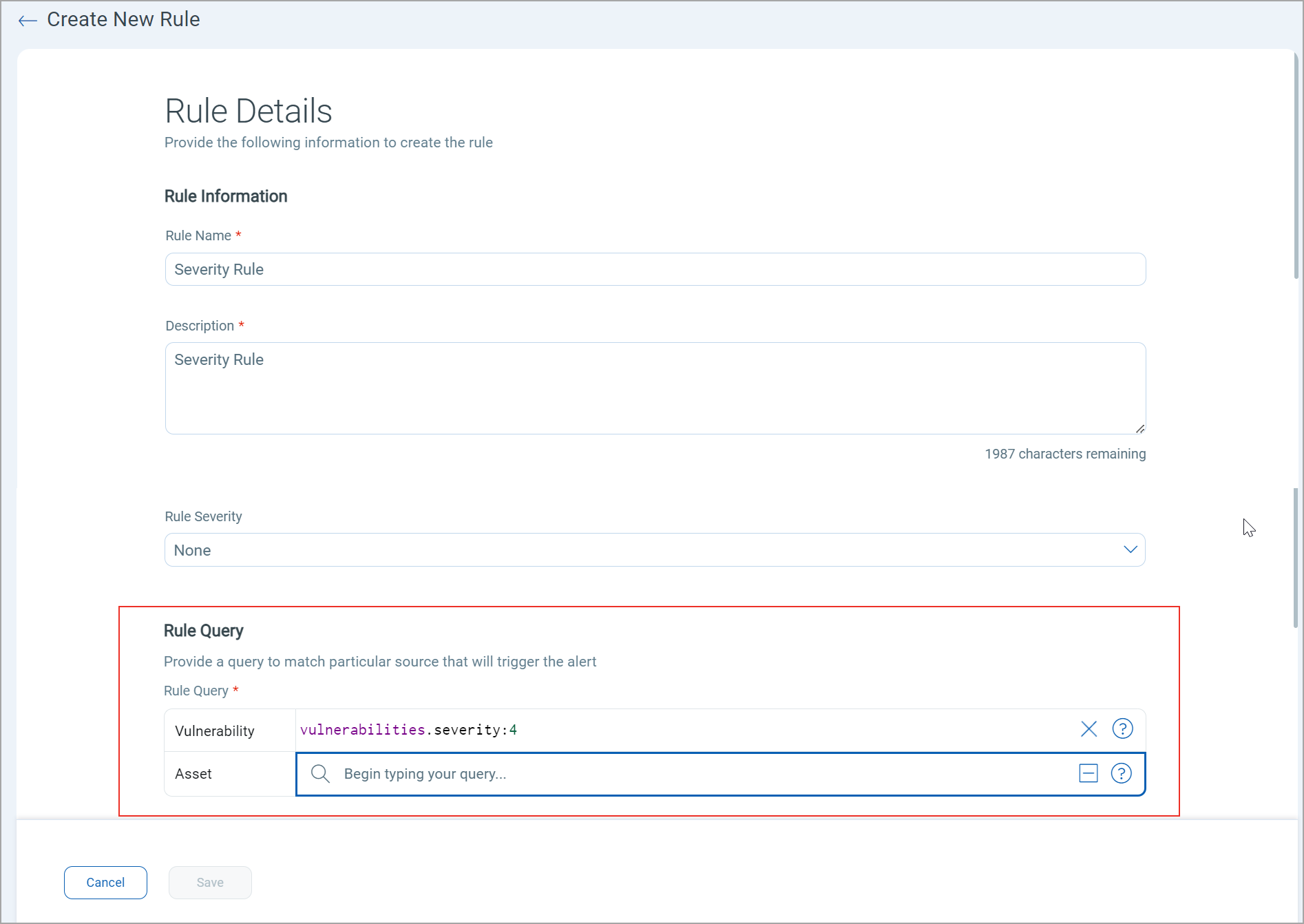The width and height of the screenshot is (1304, 924).
Task: Cancel the rule creation
Action: (x=105, y=883)
